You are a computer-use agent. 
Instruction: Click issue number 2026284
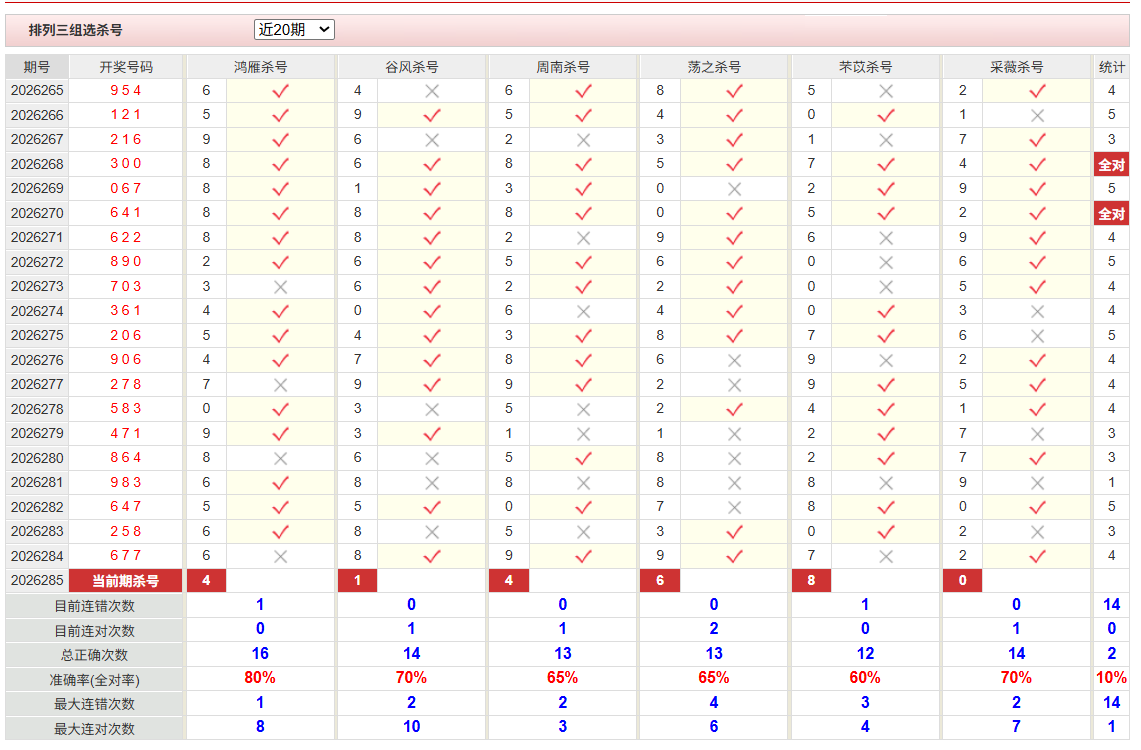click(37, 556)
